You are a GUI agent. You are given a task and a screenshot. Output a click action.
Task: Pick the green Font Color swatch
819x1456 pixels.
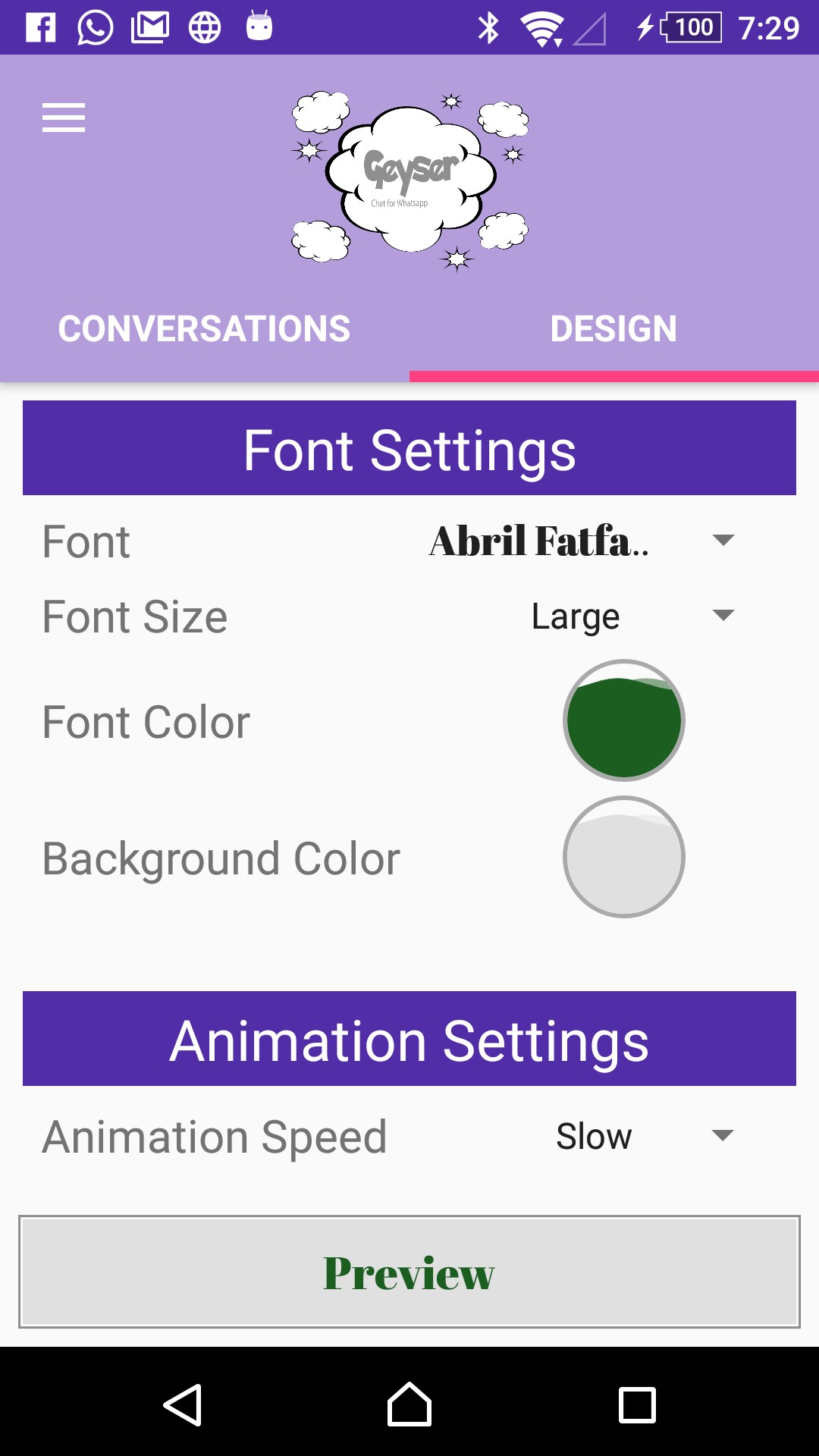pyautogui.click(x=624, y=720)
